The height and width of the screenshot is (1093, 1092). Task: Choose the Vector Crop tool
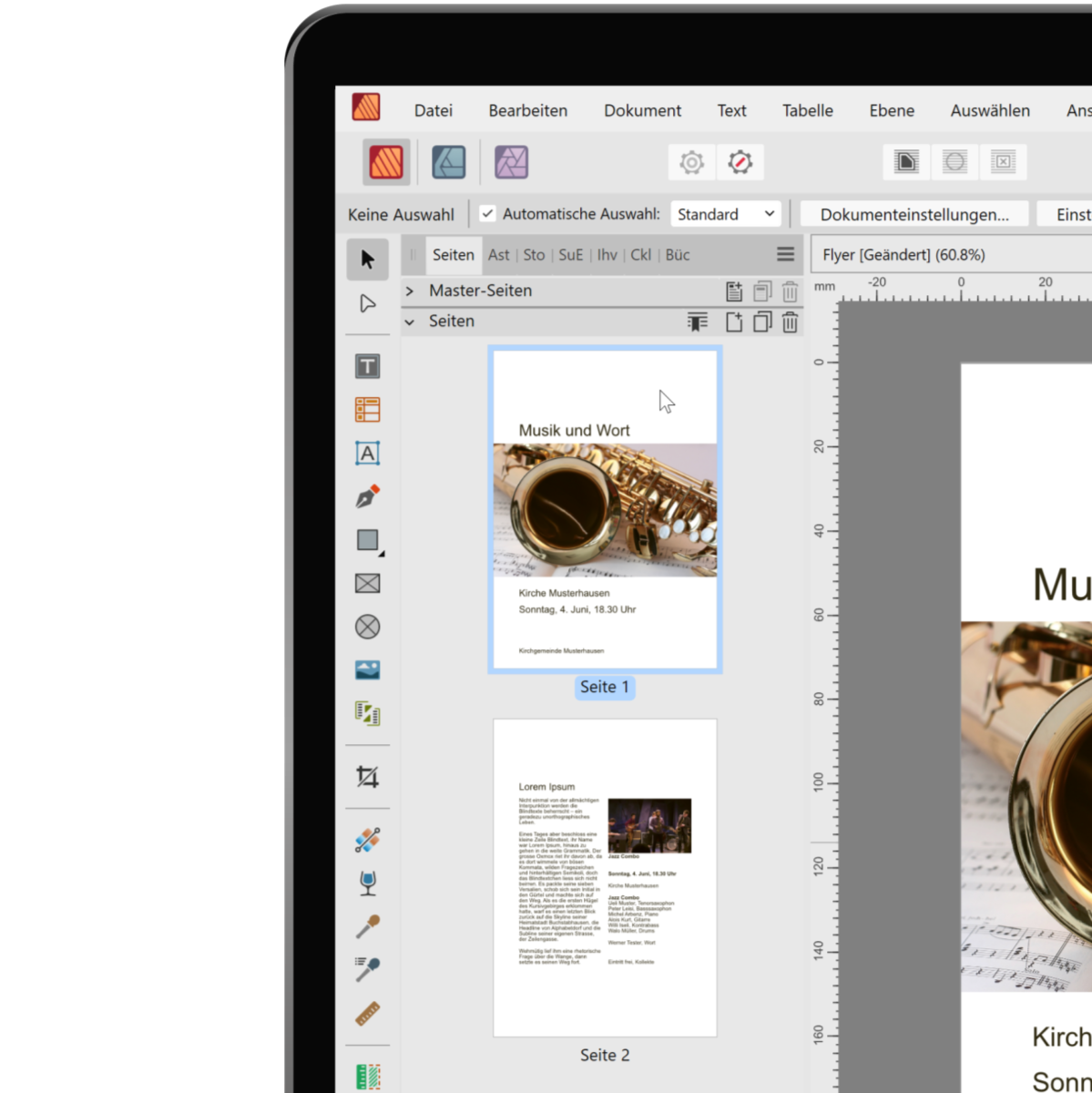click(x=367, y=777)
